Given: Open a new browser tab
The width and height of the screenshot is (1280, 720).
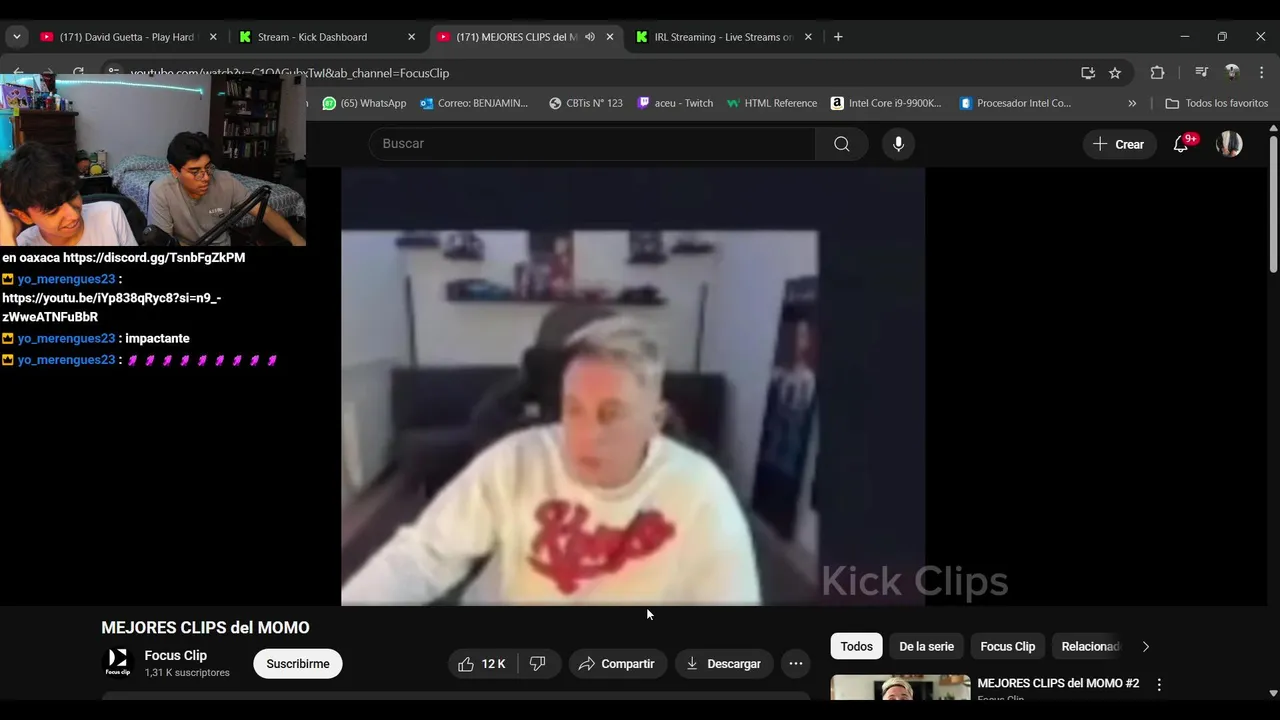Looking at the screenshot, I should 838,37.
